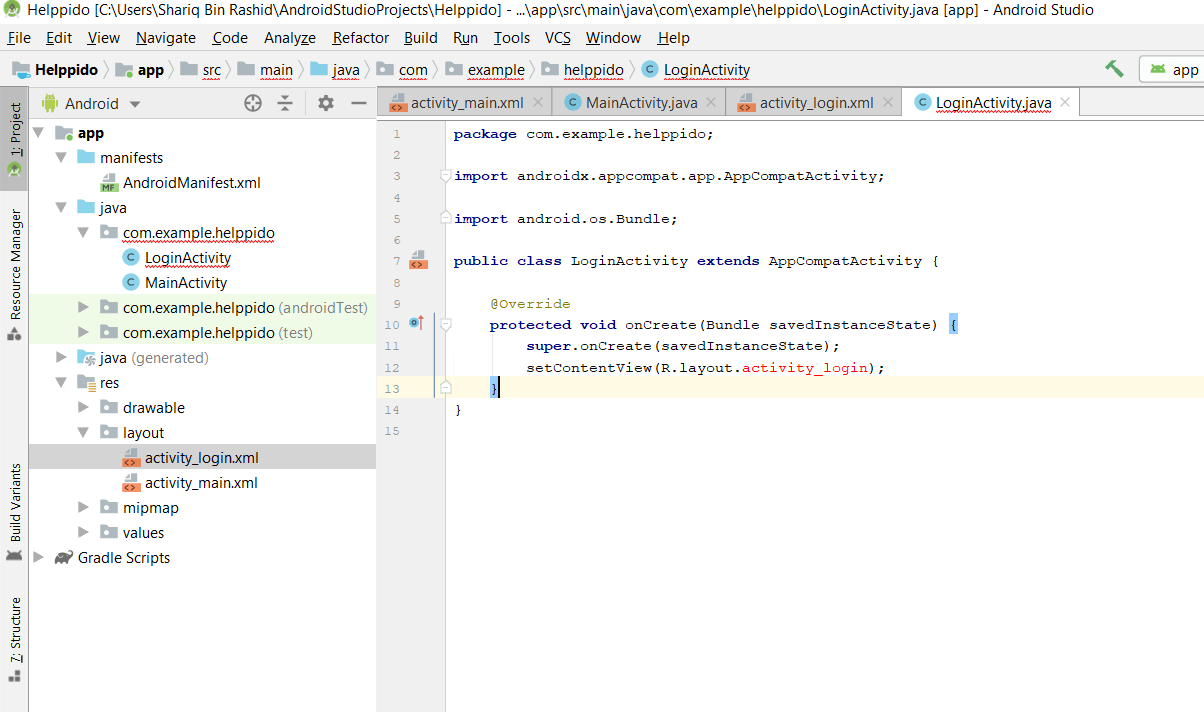This screenshot has height=712, width=1204.
Task: Collapse the layout folder
Action: [83, 433]
